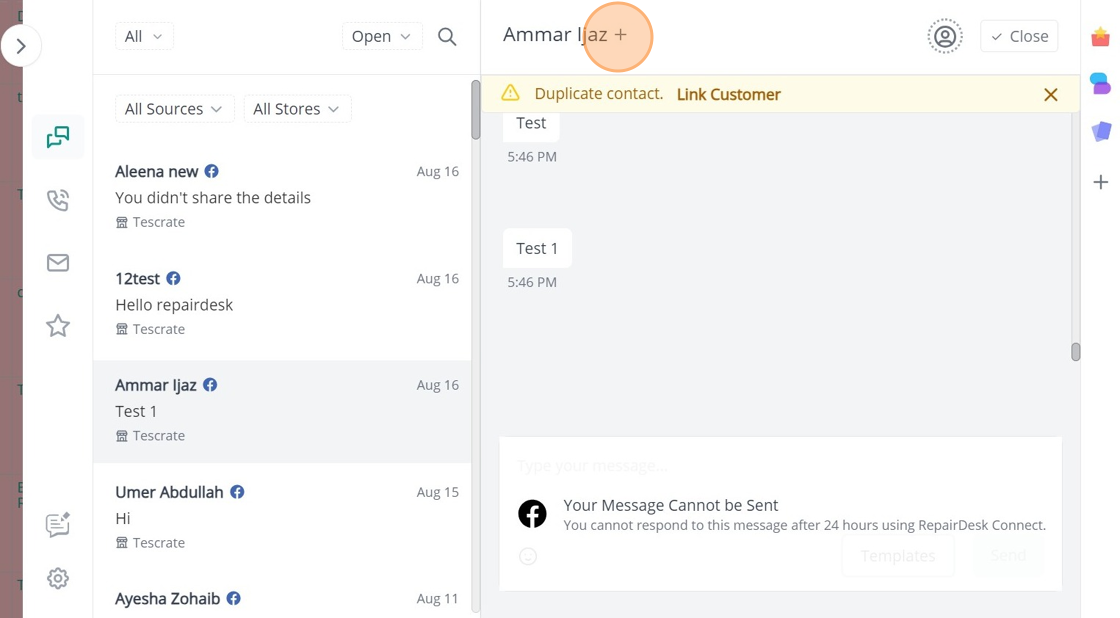Click the Ammar Ijaz header name
The width and height of the screenshot is (1120, 618).
click(555, 34)
